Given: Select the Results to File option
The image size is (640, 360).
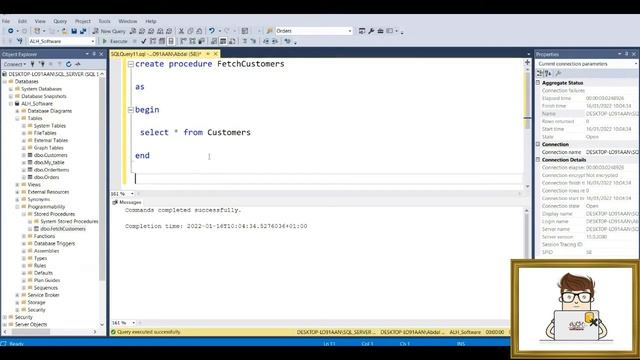Looking at the screenshot, I should [232, 41].
